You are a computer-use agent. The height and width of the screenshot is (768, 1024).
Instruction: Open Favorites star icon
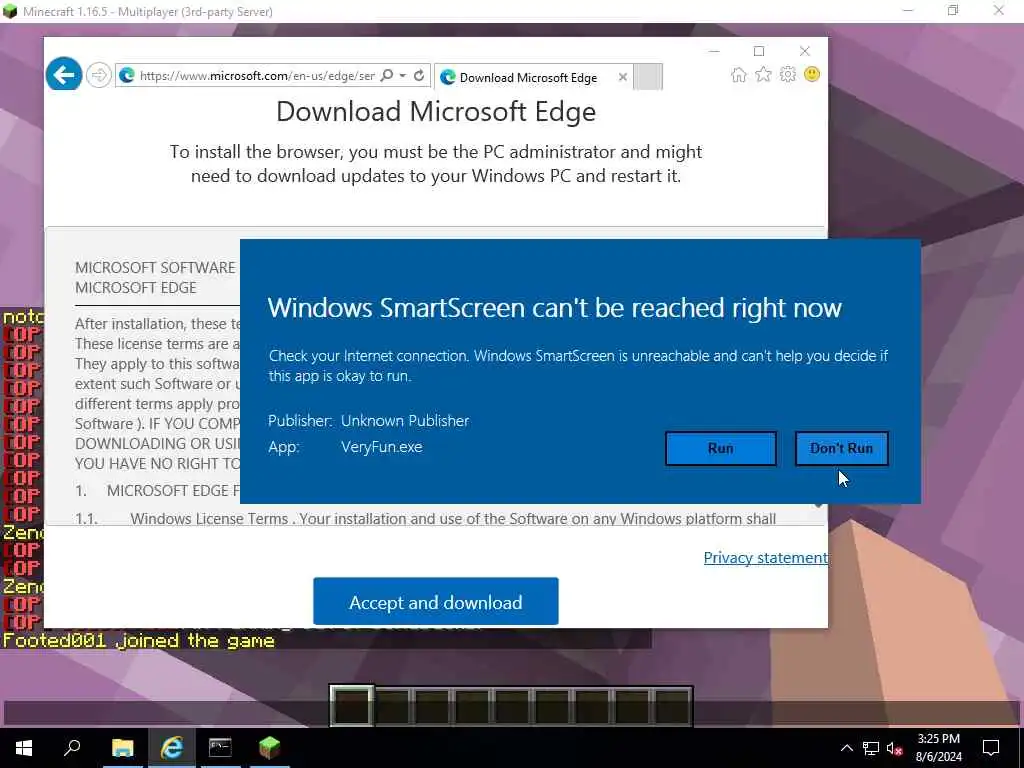coord(763,74)
